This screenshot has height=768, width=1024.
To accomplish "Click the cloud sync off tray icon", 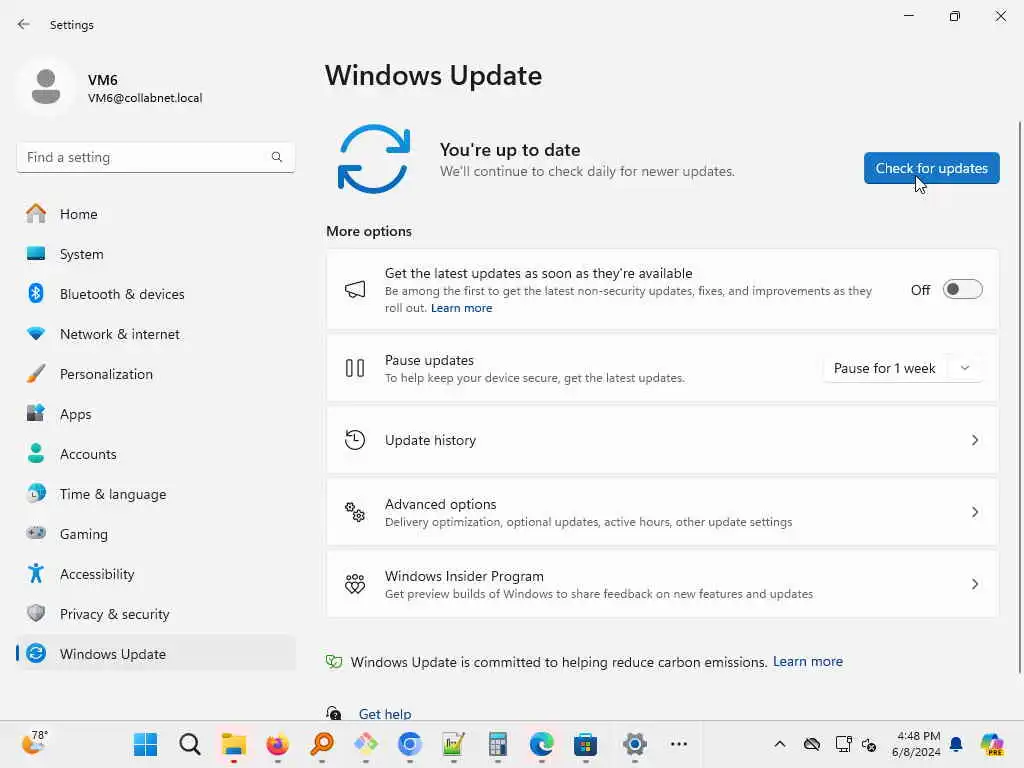I will (812, 744).
